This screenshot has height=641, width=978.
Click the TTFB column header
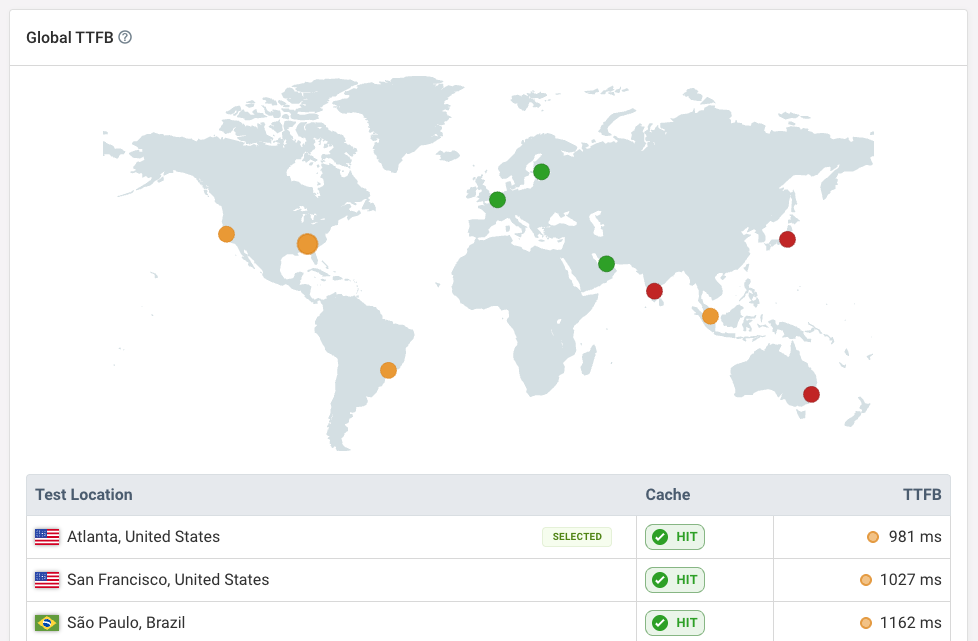(x=921, y=495)
